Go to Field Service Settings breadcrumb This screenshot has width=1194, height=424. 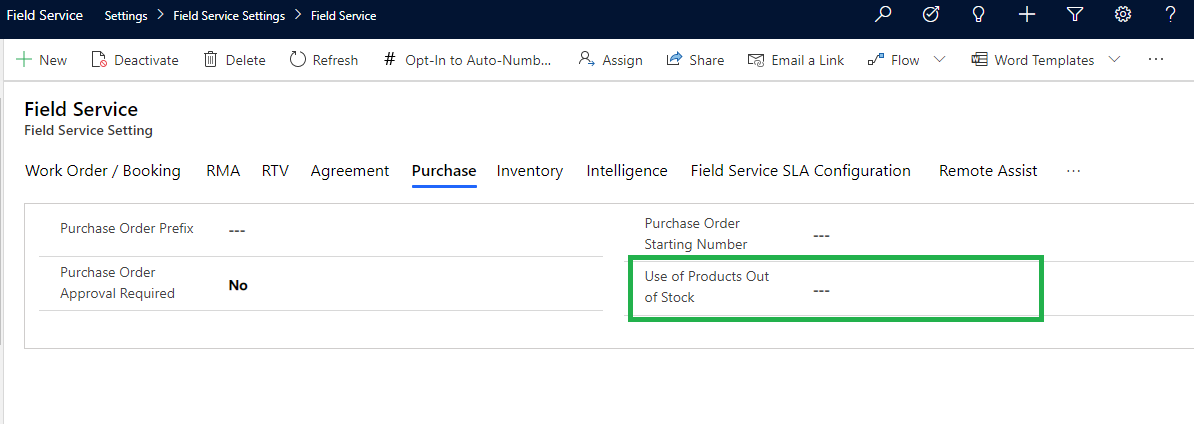228,16
